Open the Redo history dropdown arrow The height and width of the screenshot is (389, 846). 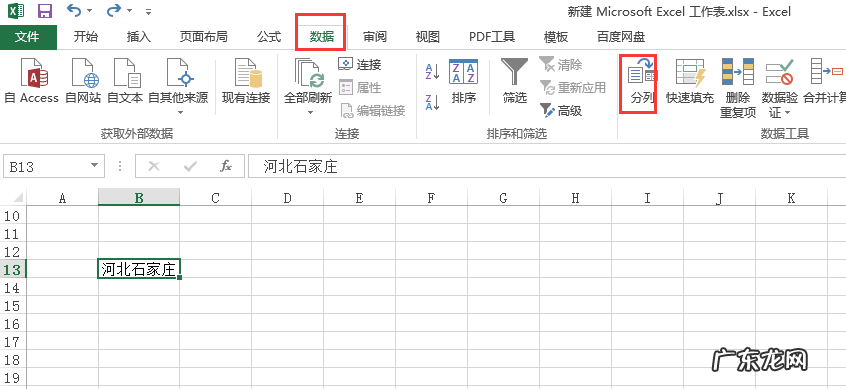coord(129,11)
